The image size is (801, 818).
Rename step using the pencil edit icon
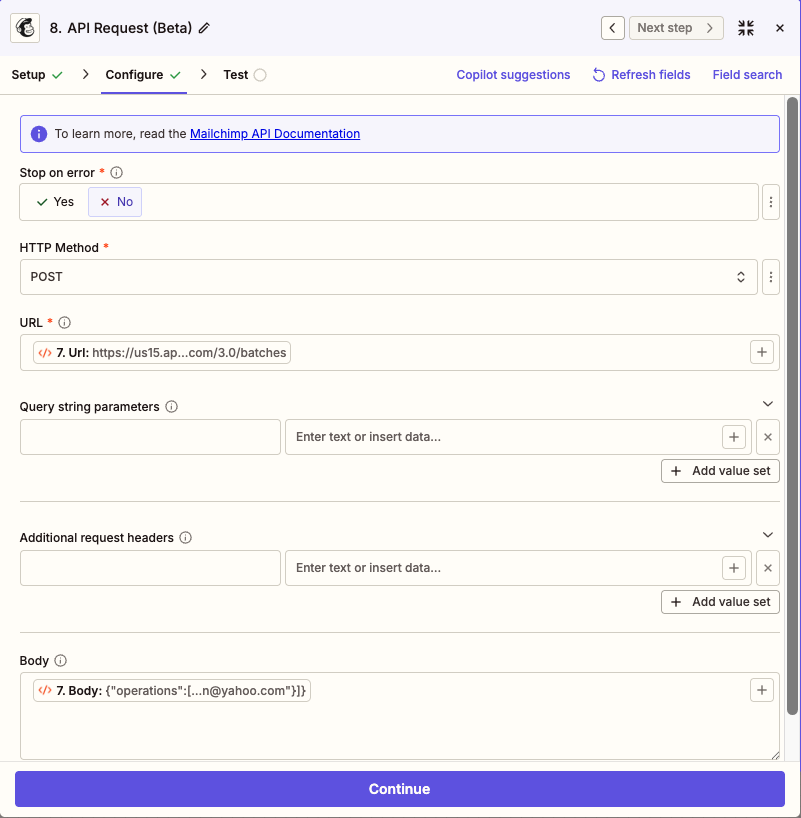click(x=204, y=28)
